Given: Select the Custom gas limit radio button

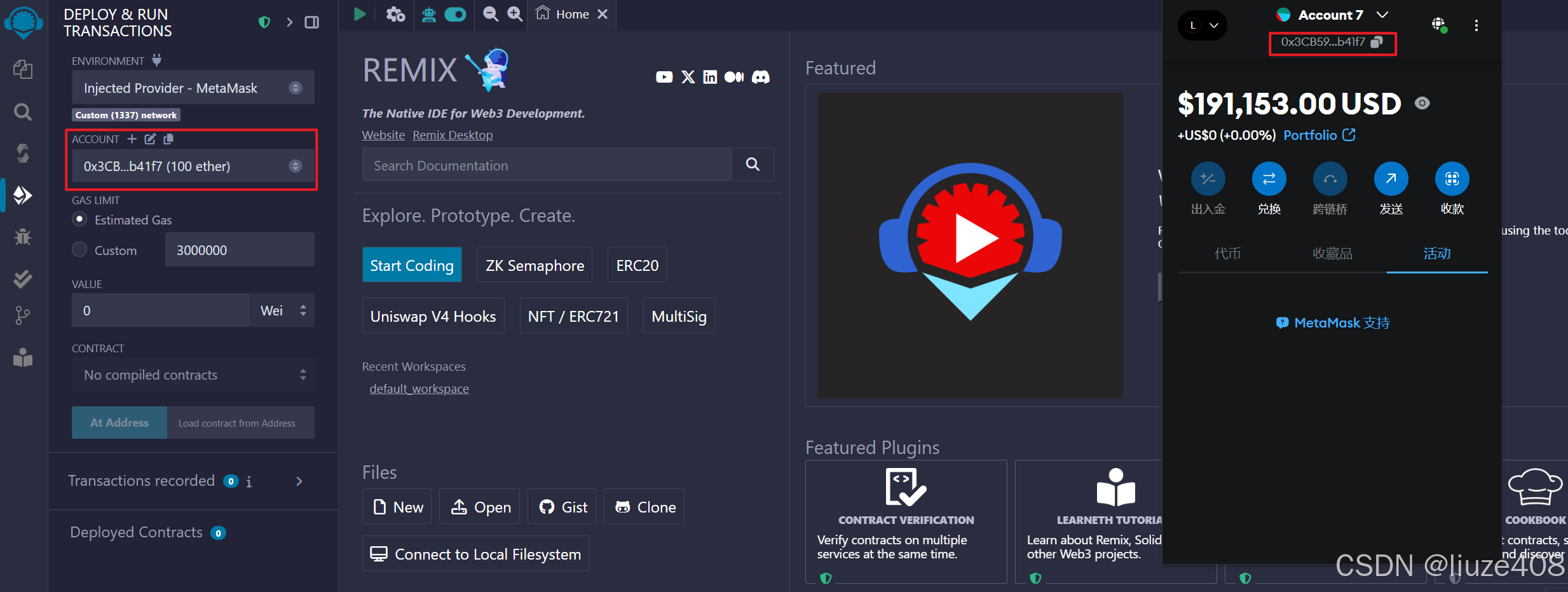Looking at the screenshot, I should pyautogui.click(x=79, y=249).
